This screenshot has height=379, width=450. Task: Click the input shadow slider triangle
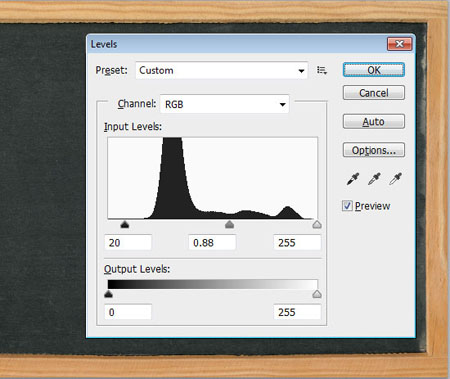point(125,224)
